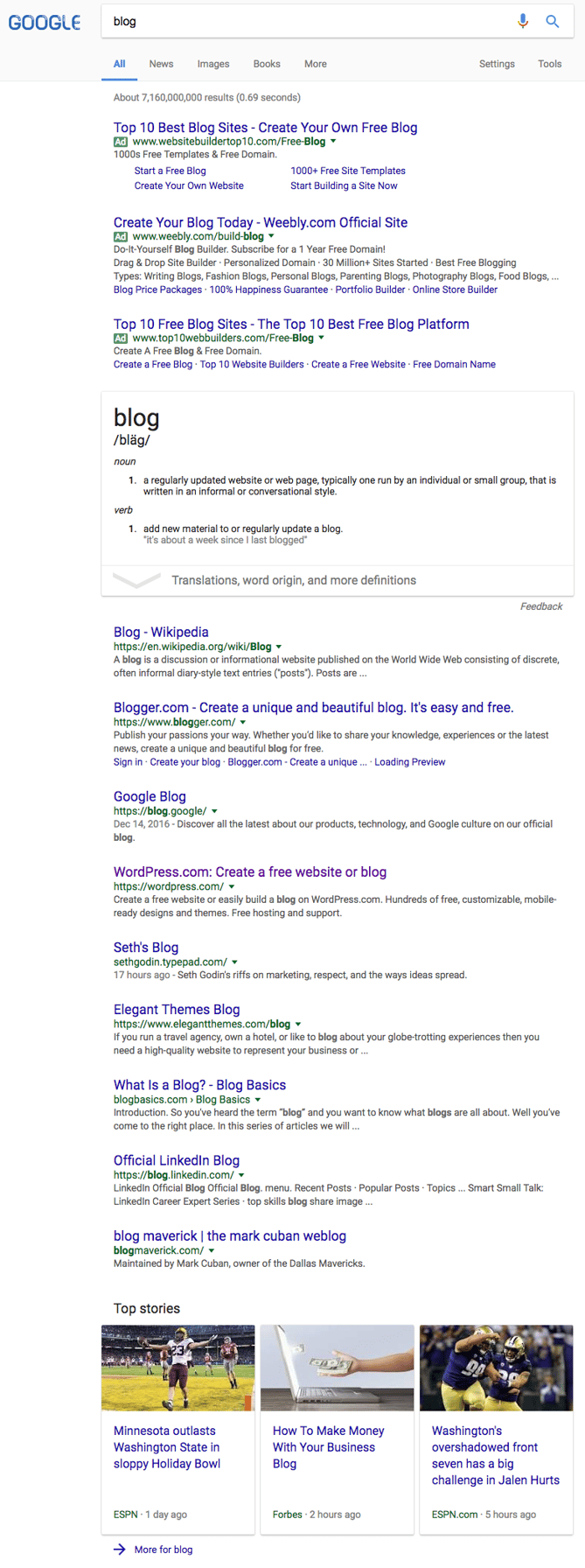Image resolution: width=585 pixels, height=1568 pixels.
Task: Switch to the News tab
Action: click(161, 64)
